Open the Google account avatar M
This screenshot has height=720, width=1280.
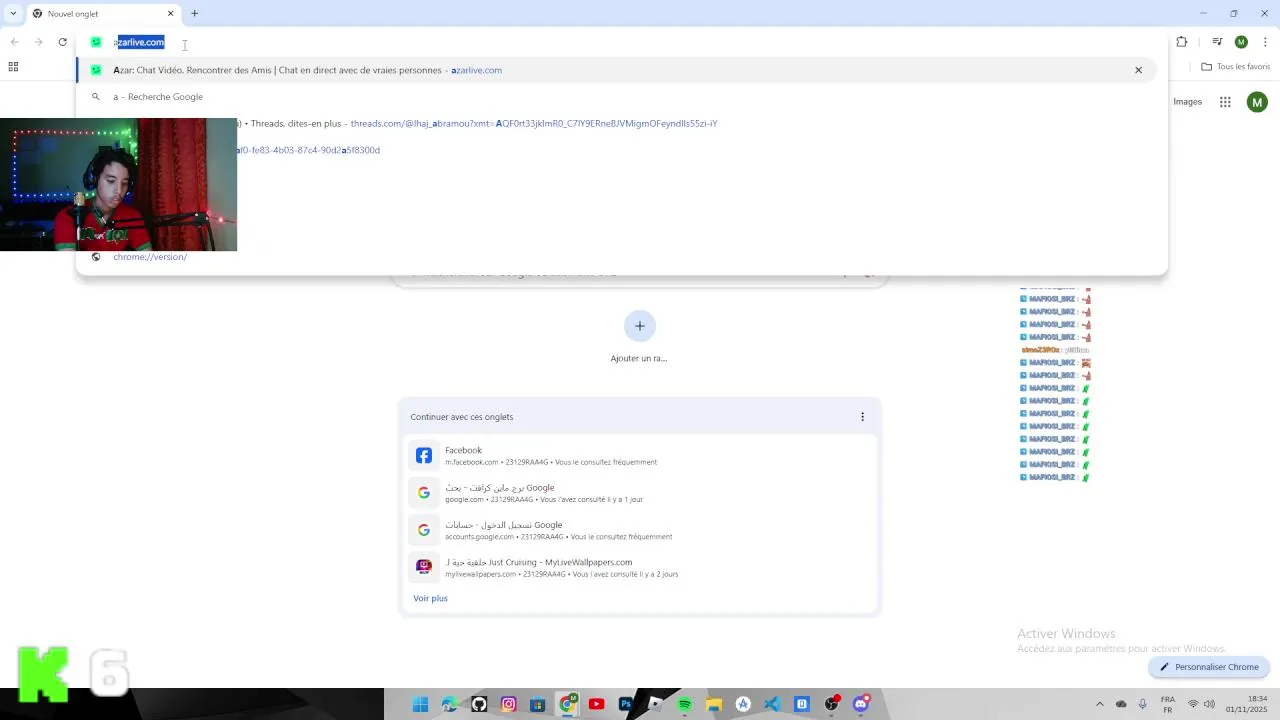pos(1257,102)
